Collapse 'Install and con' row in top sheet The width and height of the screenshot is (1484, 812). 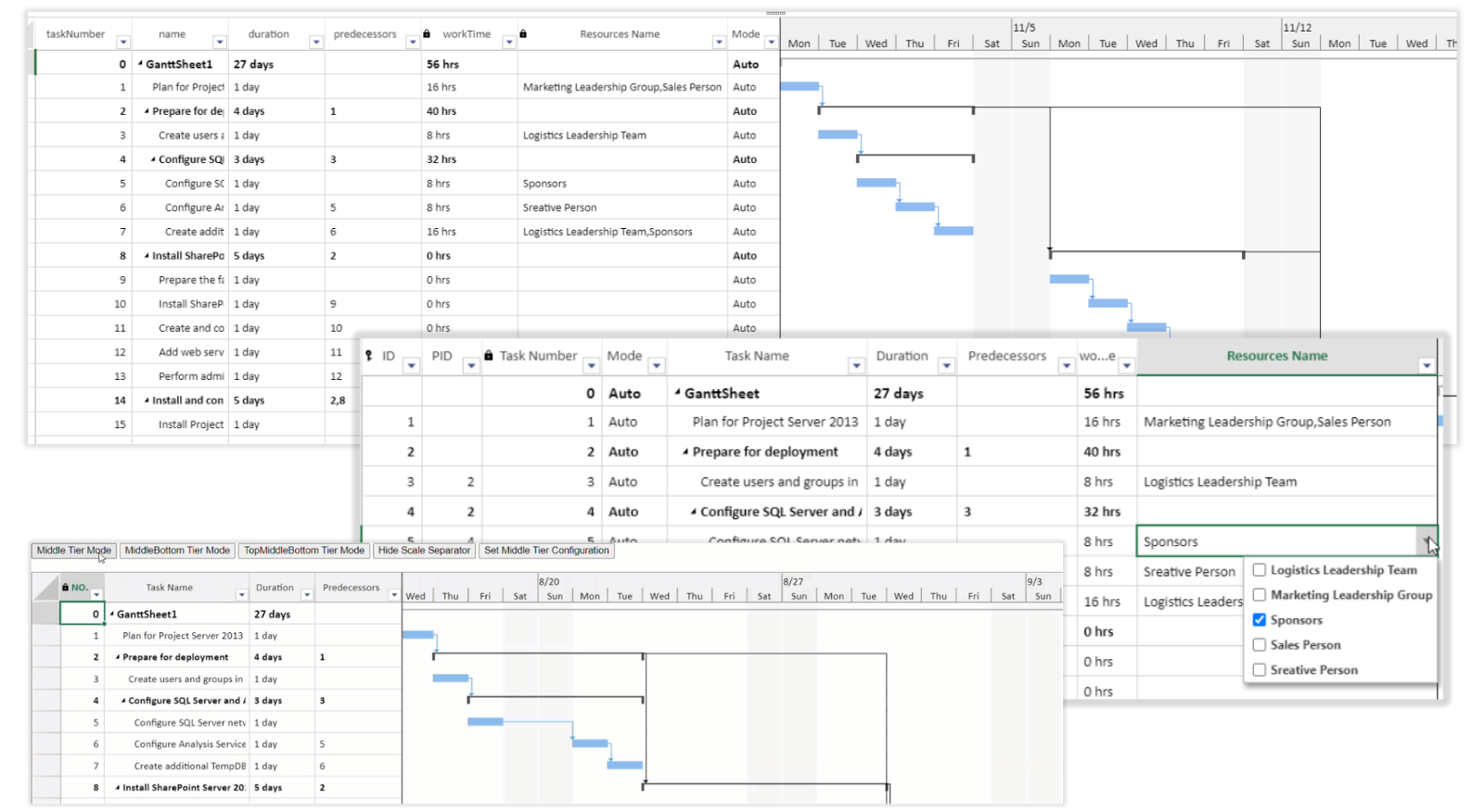(x=147, y=400)
